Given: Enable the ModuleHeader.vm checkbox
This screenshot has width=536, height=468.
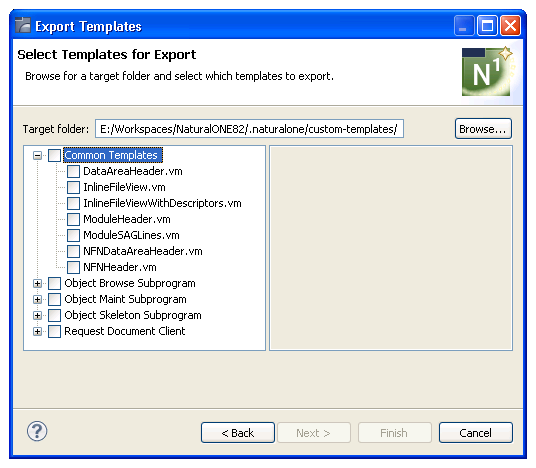Looking at the screenshot, I should click(73, 219).
